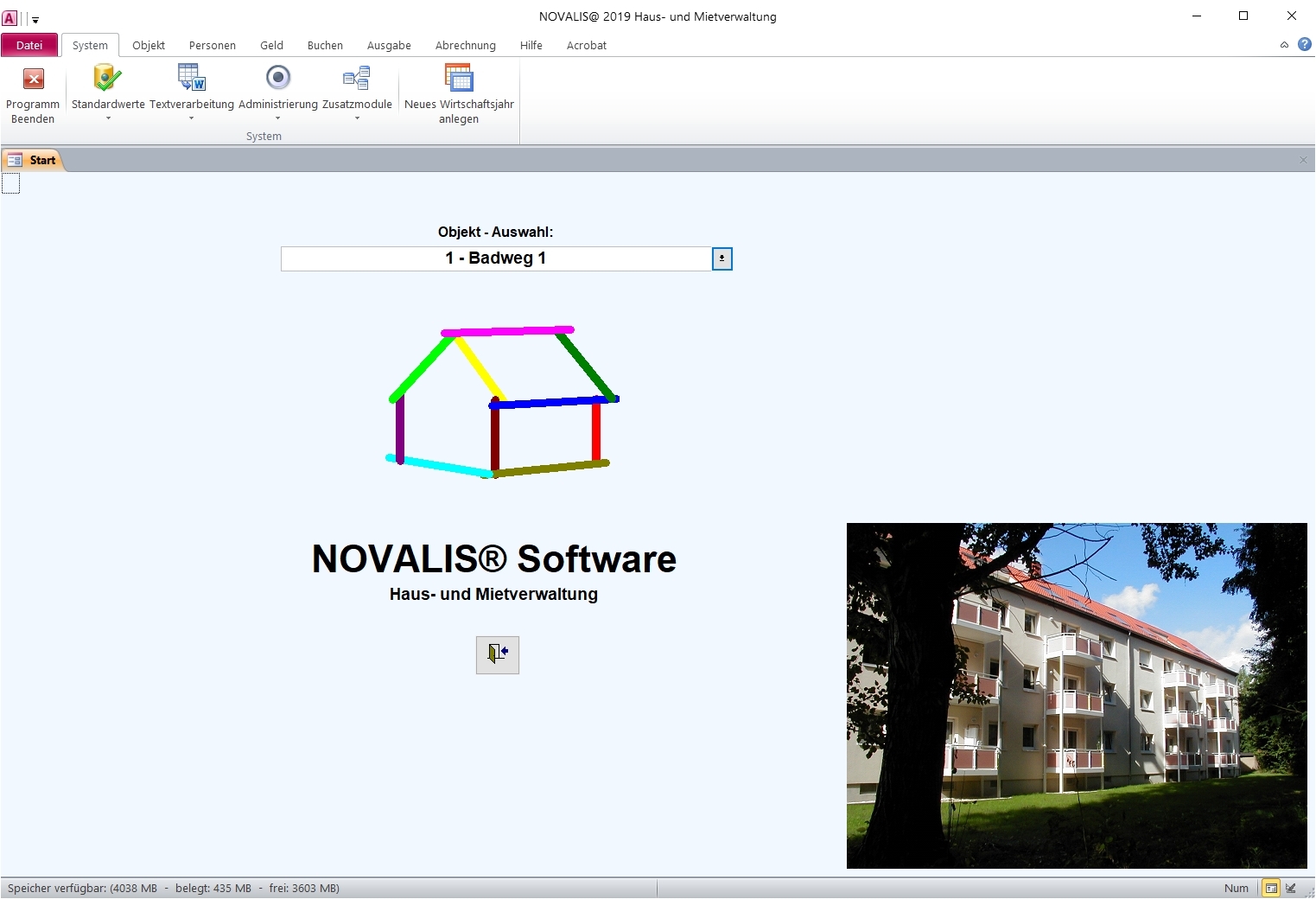Click the Speicher verfügbar status bar text
1316x899 pixels.
(x=174, y=888)
